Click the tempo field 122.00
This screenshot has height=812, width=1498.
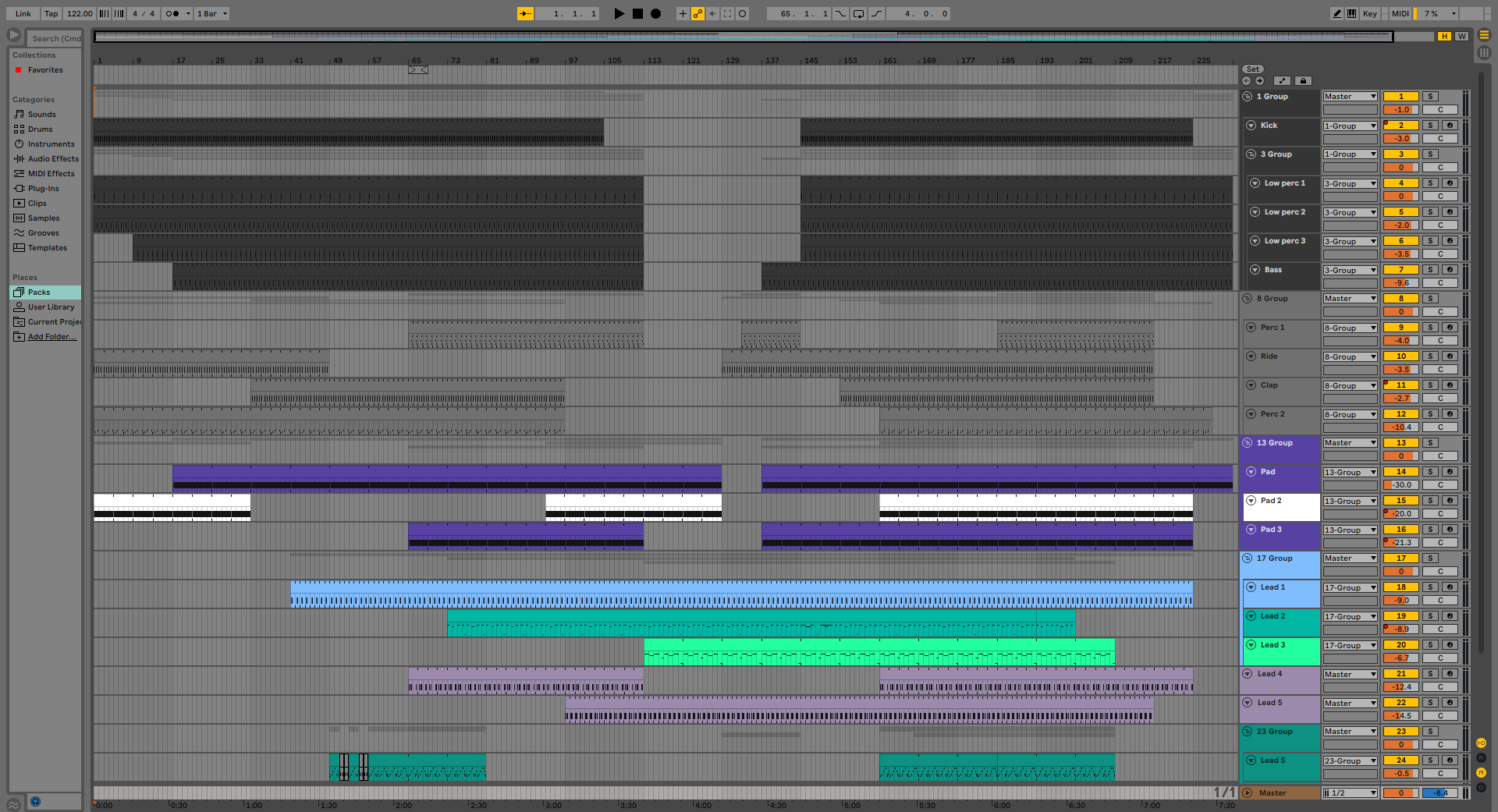[x=79, y=13]
